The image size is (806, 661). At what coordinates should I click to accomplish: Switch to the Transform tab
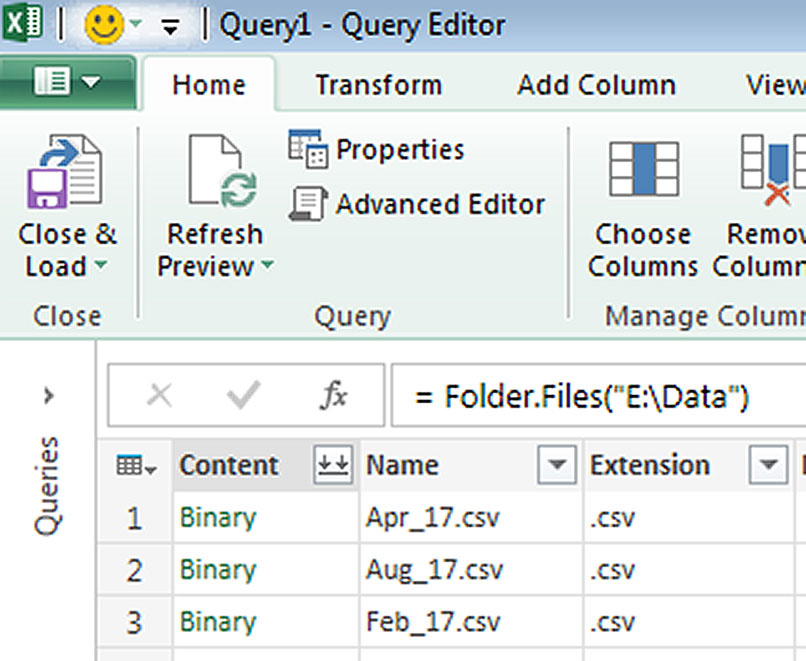pos(378,86)
